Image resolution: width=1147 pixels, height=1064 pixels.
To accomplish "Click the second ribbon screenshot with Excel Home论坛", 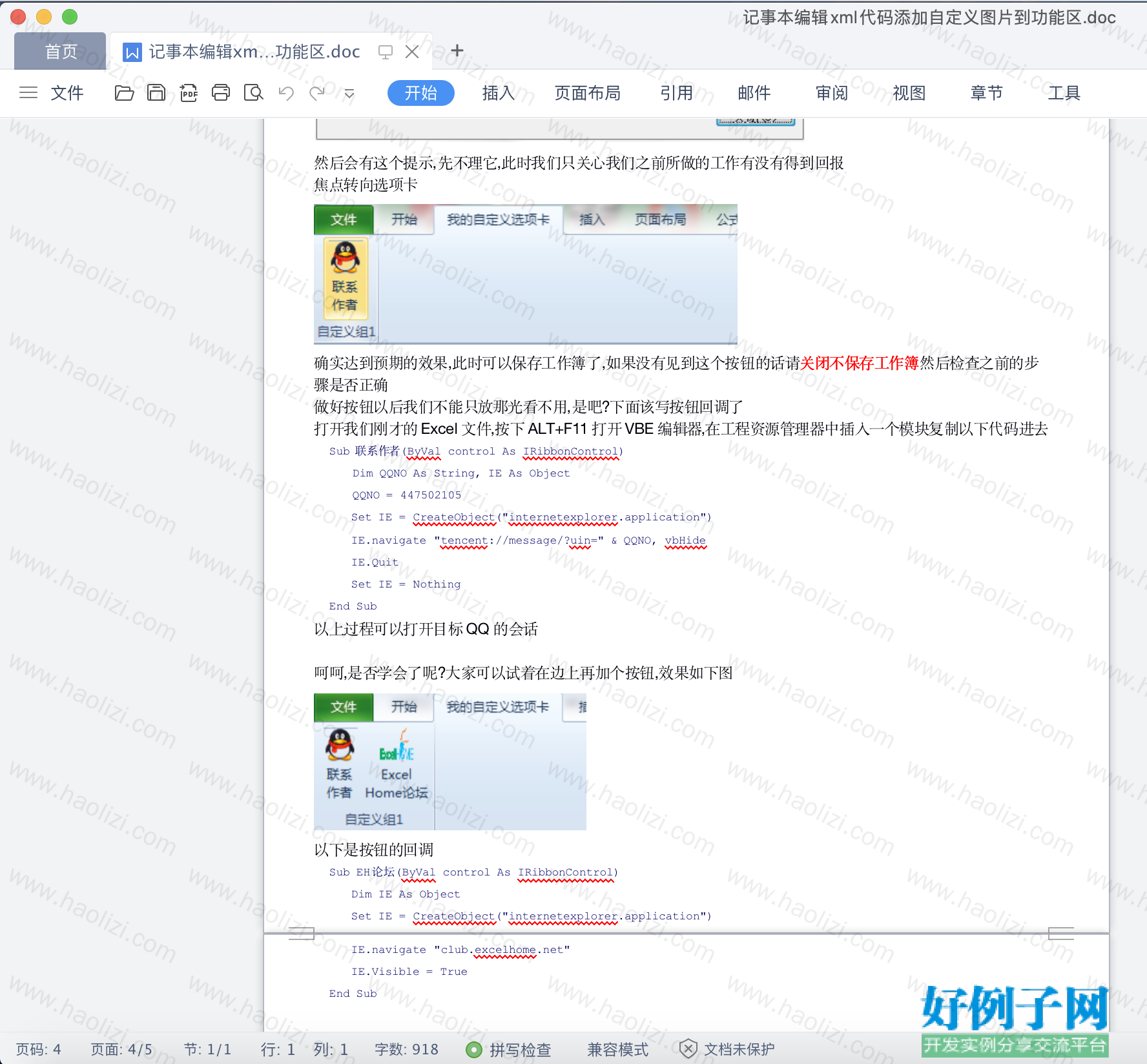I will click(x=450, y=761).
